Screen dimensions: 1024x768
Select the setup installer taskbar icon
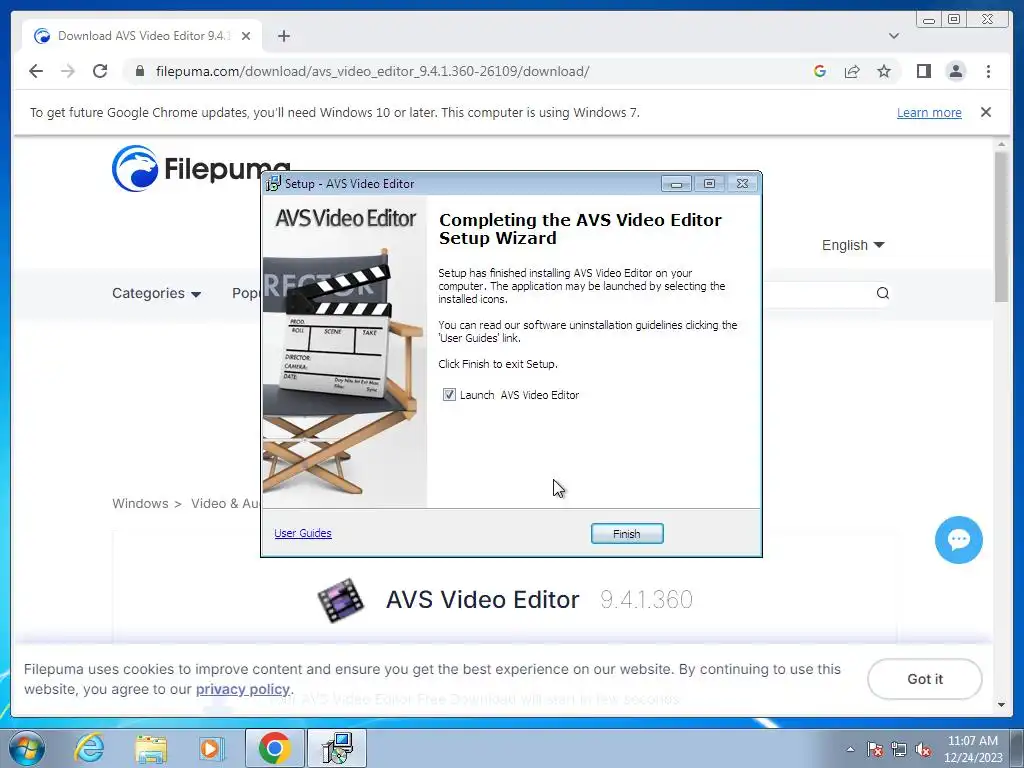click(x=338, y=748)
